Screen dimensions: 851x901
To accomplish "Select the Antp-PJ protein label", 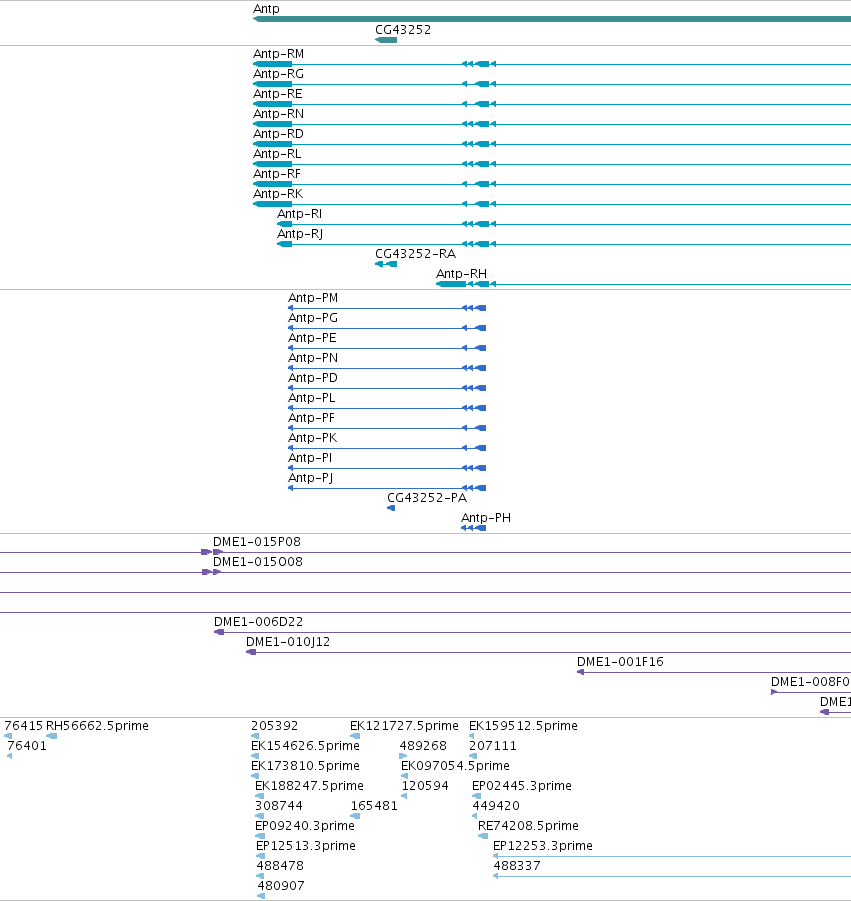I will point(311,478).
